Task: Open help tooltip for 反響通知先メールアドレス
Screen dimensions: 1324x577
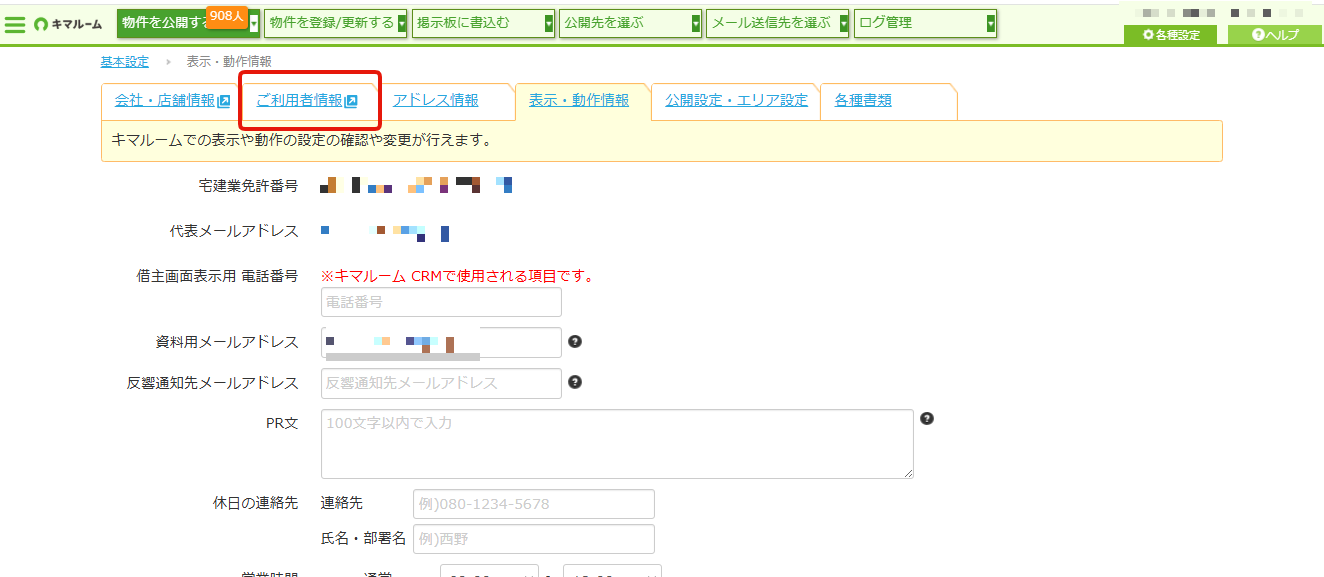Action: coord(575,382)
